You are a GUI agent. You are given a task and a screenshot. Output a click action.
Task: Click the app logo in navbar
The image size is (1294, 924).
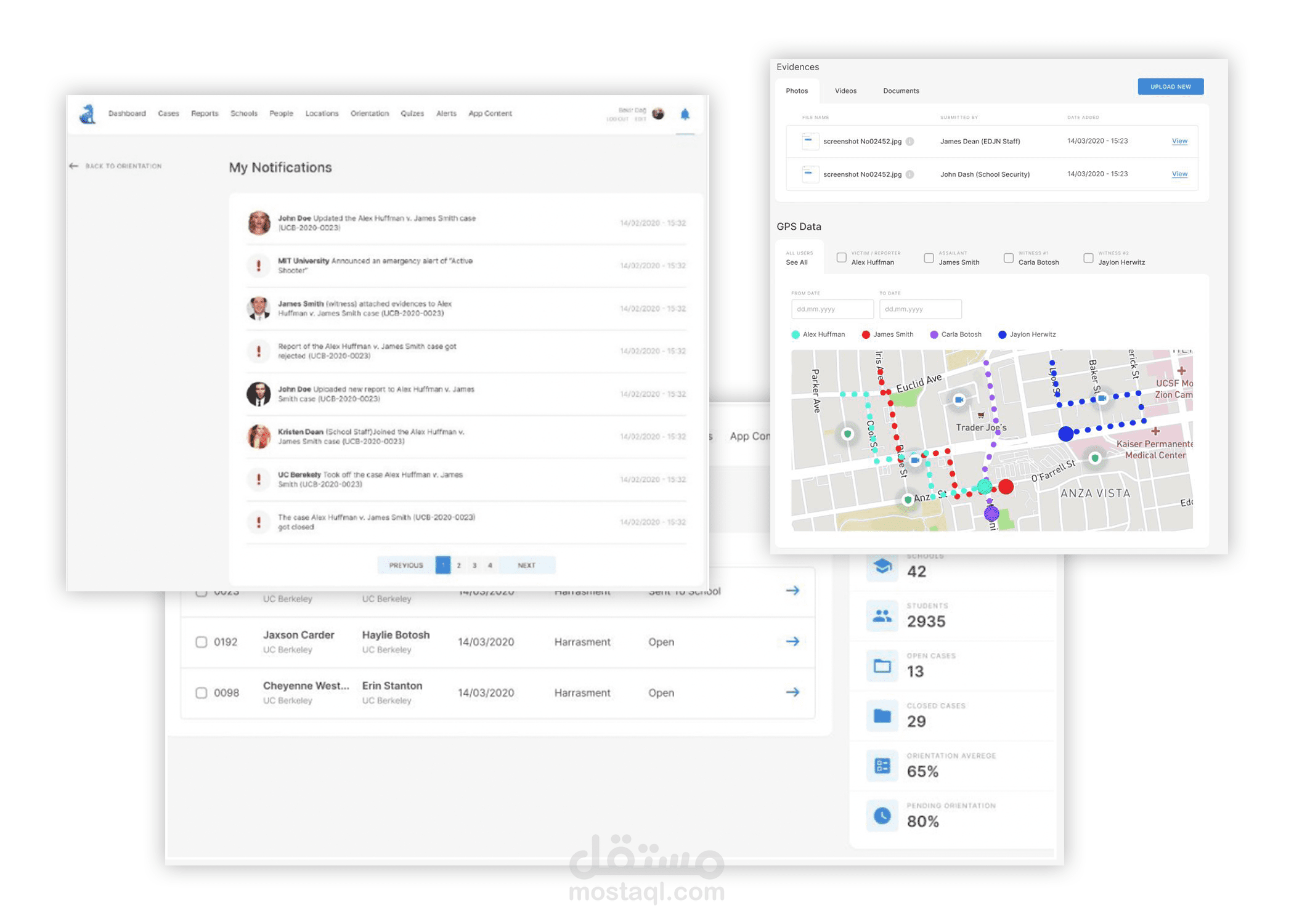pyautogui.click(x=87, y=114)
